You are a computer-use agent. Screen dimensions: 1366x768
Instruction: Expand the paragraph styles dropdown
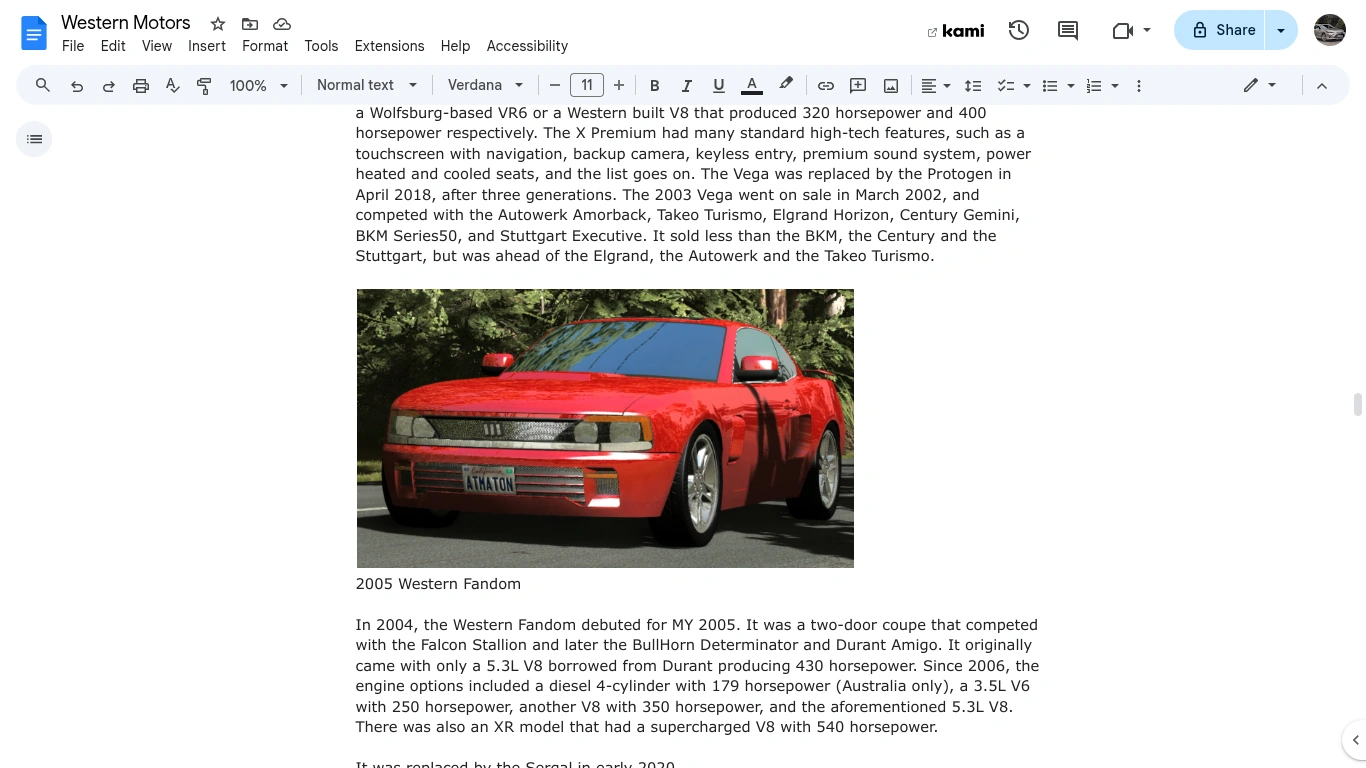[366, 85]
